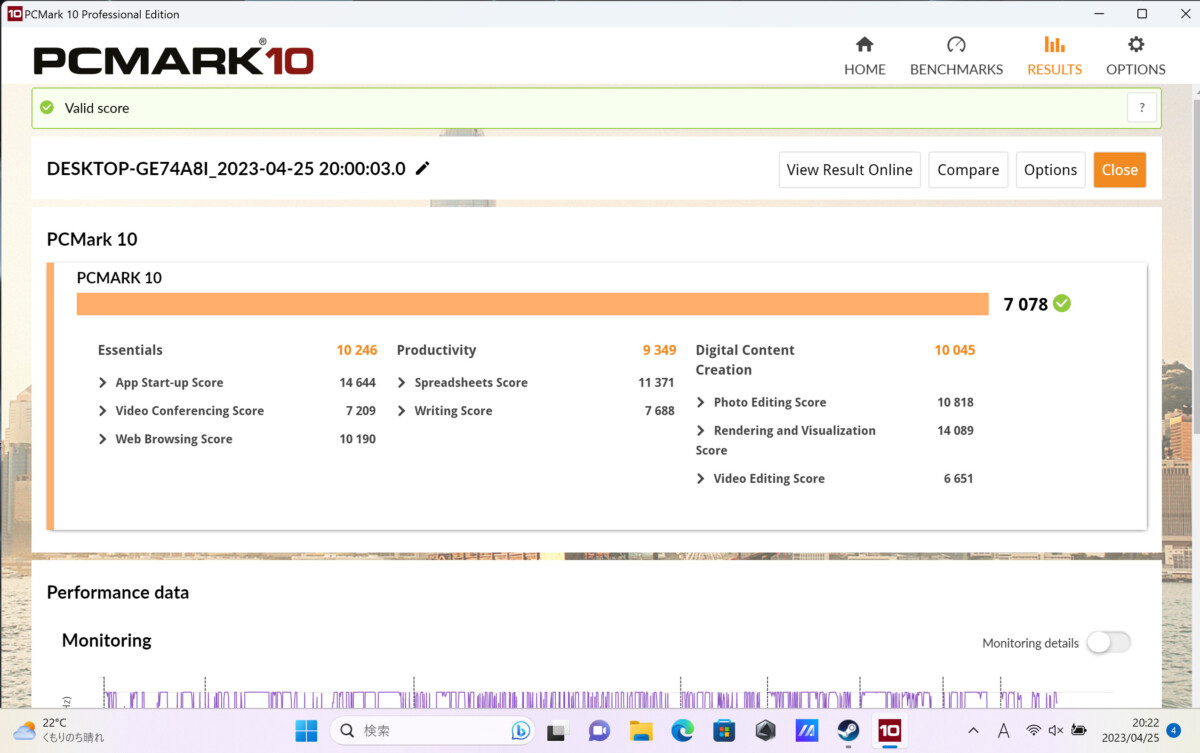Click the View Result Online button
This screenshot has width=1200, height=753.
pos(850,170)
